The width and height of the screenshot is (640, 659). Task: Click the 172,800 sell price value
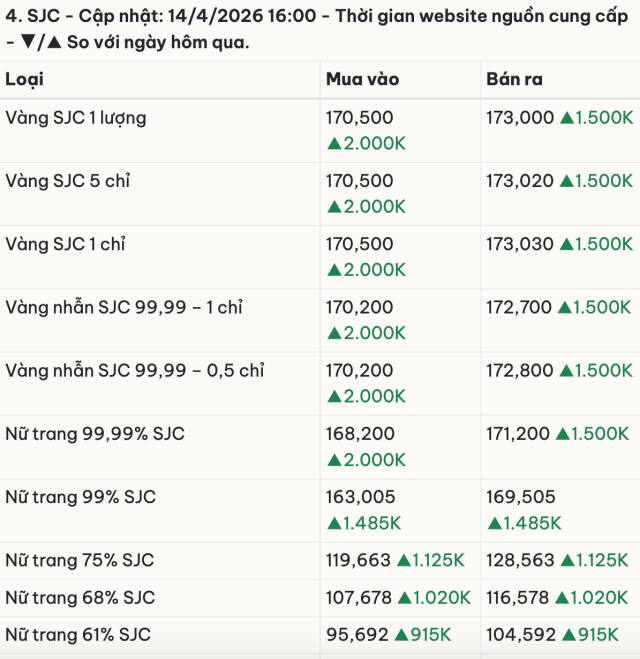(520, 371)
